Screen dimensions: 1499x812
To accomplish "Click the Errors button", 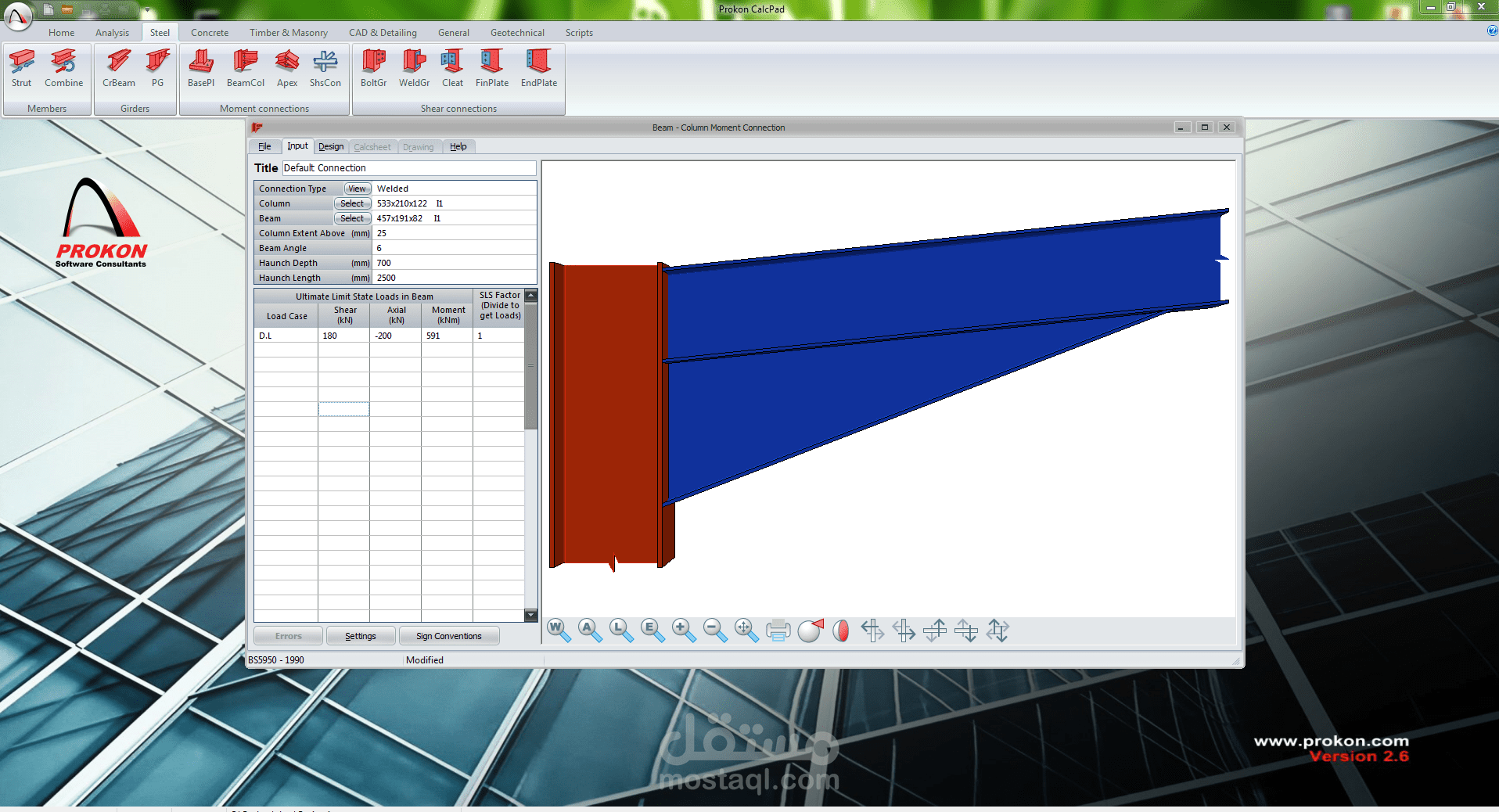I will [287, 635].
